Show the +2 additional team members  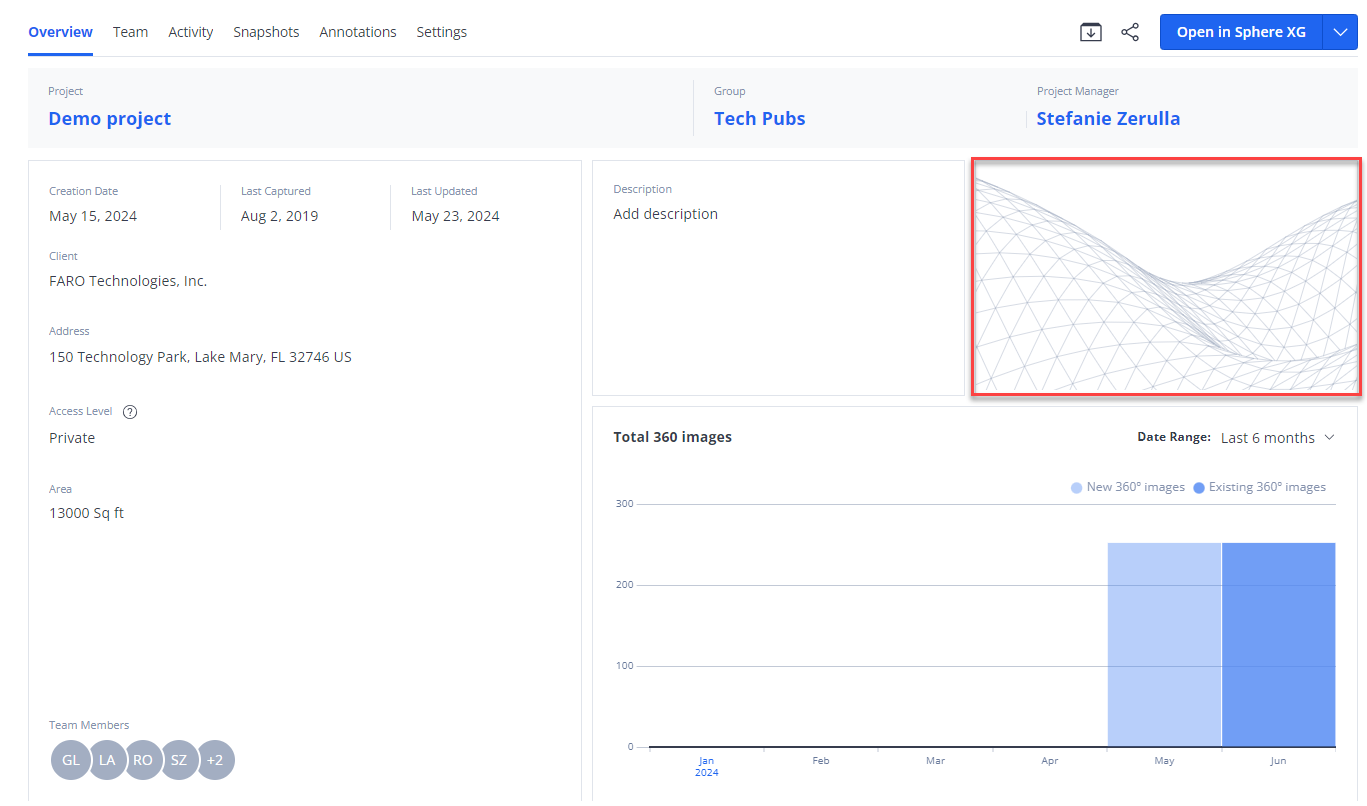coord(215,760)
